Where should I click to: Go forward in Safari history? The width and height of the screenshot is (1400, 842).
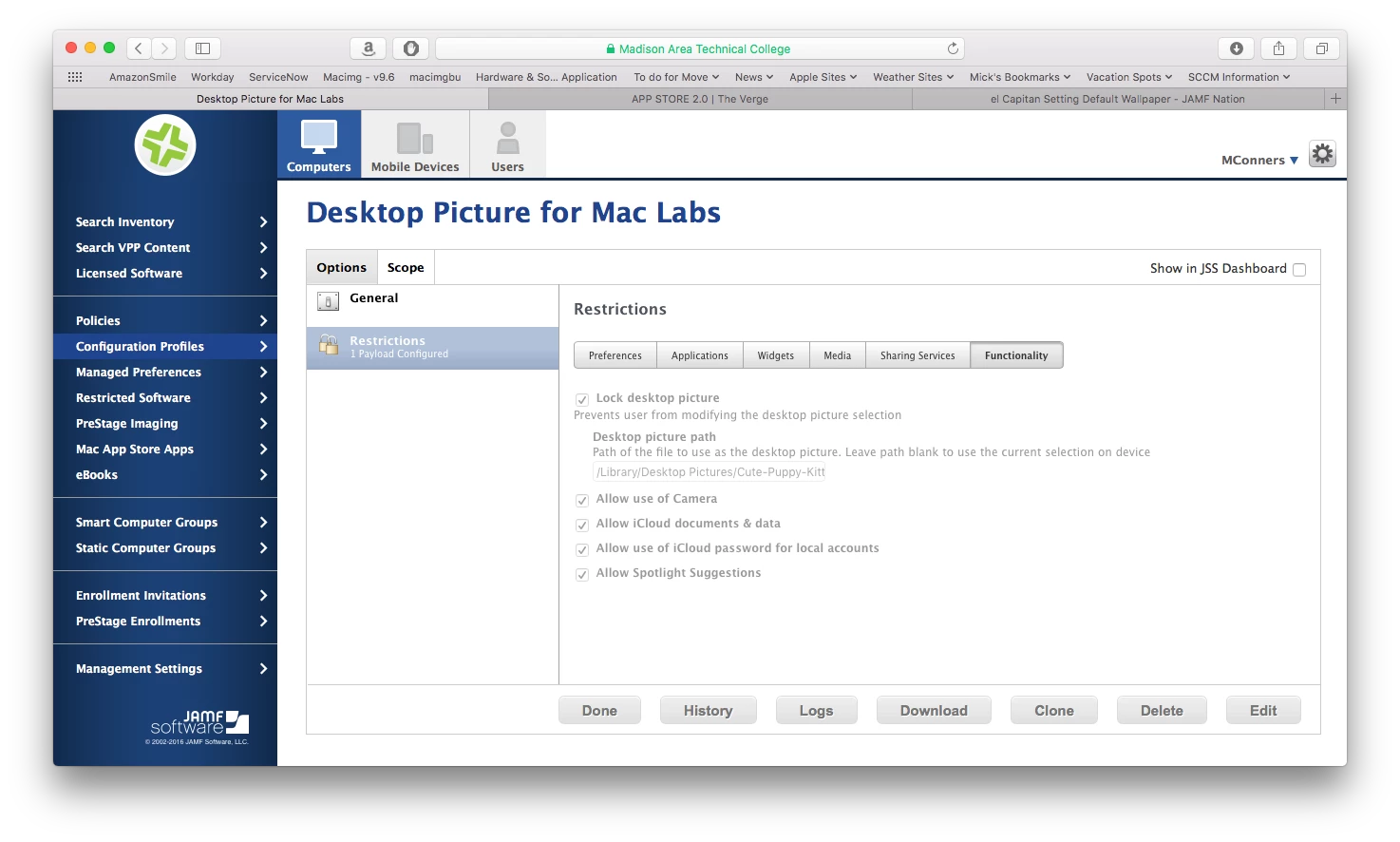click(164, 48)
